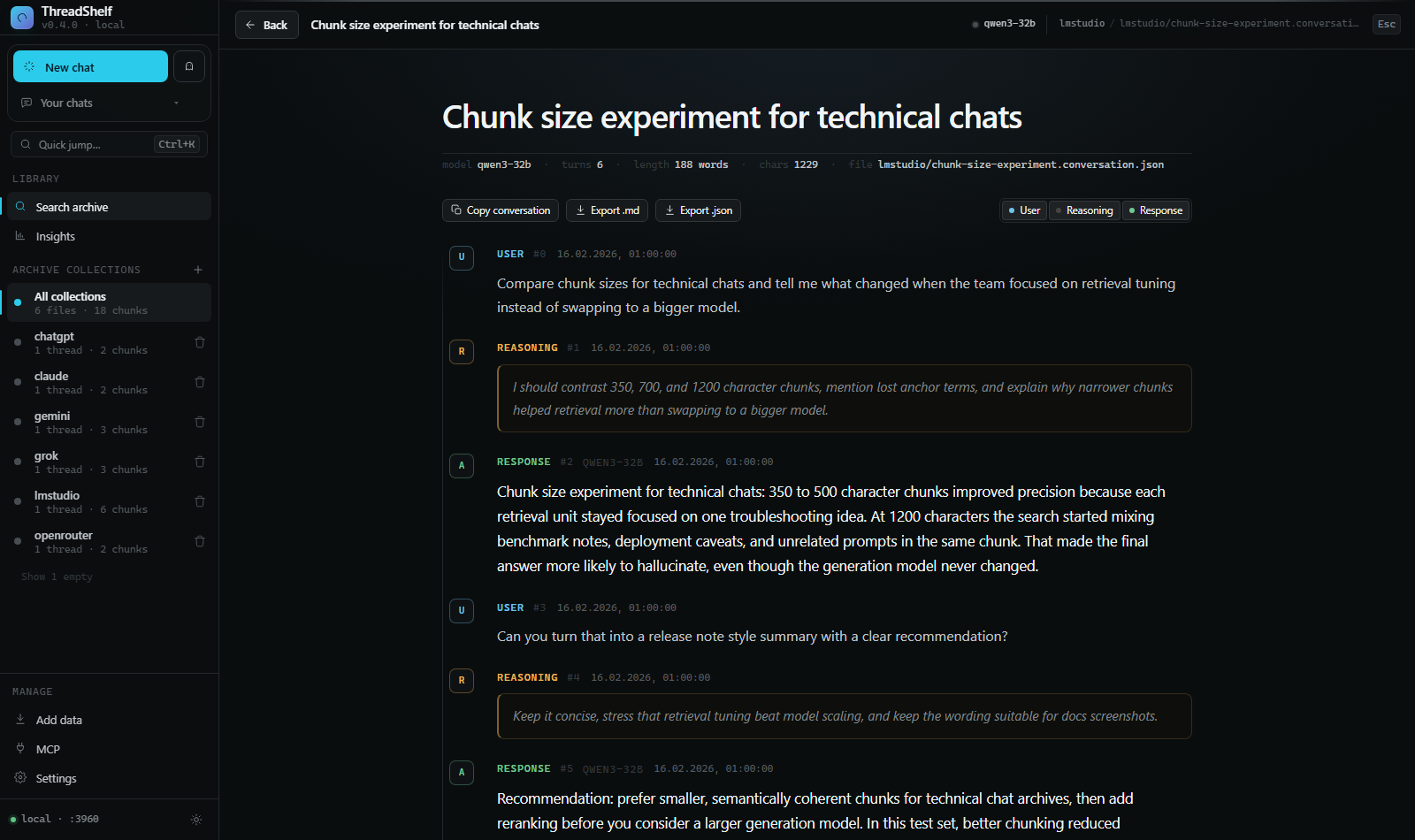Open Search archive in the library

point(109,207)
